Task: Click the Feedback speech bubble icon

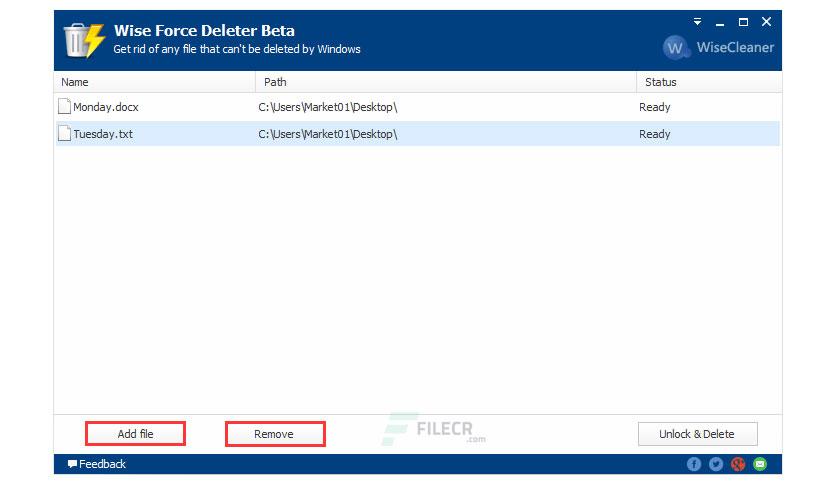Action: (72, 464)
